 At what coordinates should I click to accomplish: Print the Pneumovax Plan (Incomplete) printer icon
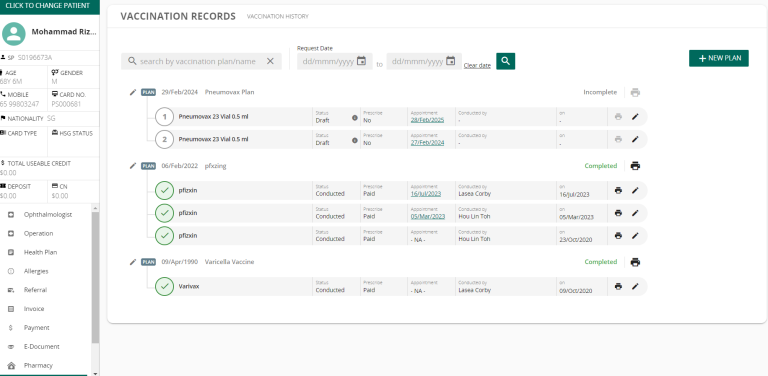(635, 93)
